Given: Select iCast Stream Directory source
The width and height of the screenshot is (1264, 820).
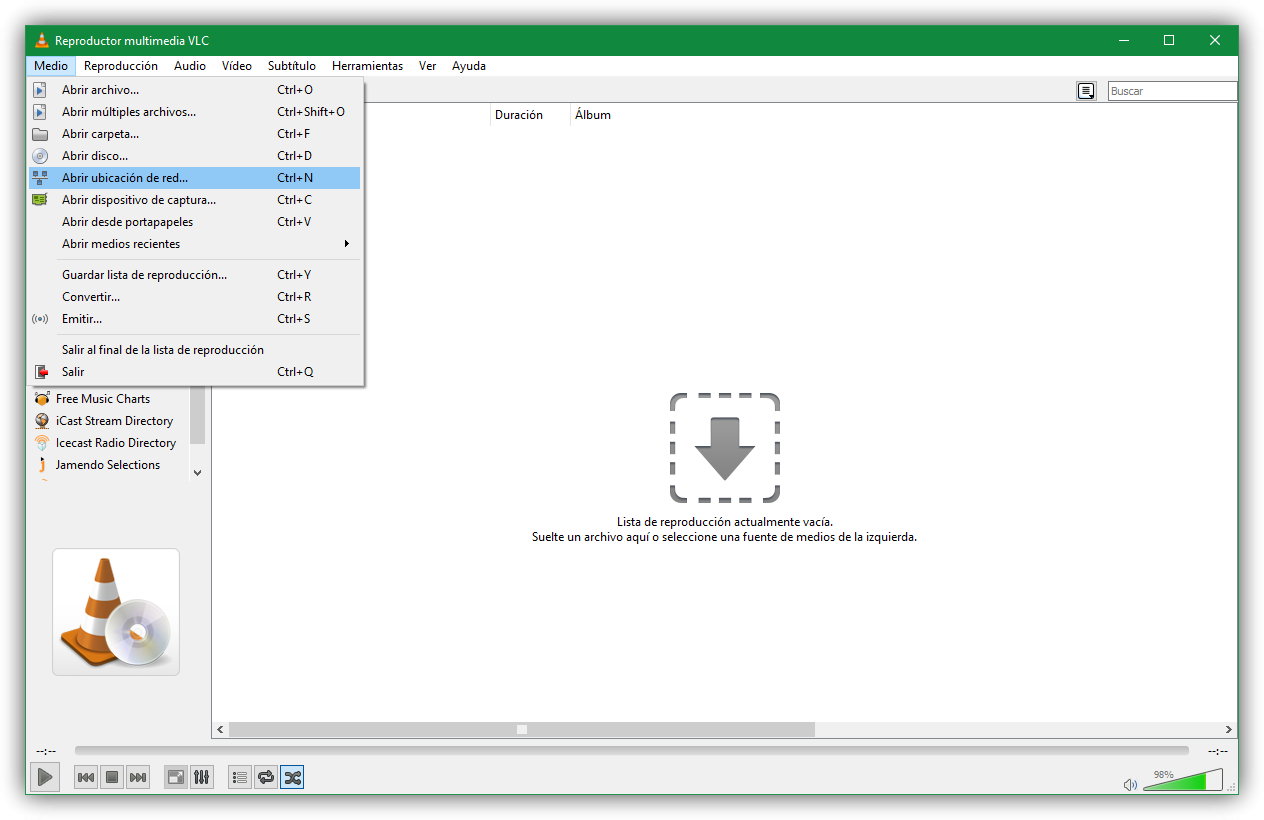Looking at the screenshot, I should click(x=114, y=421).
